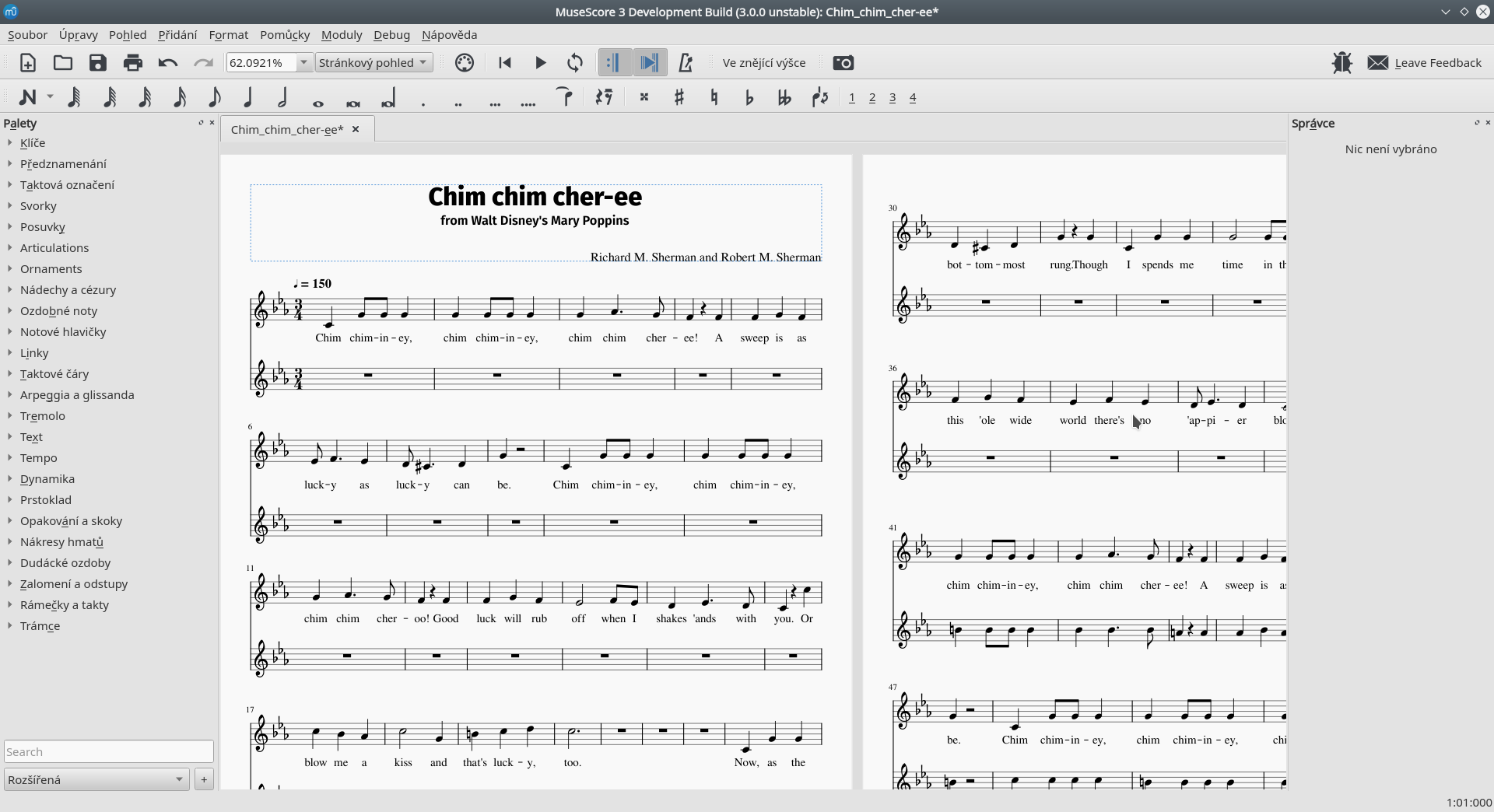The height and width of the screenshot is (812, 1494).
Task: Rewind playback to start
Action: click(x=505, y=63)
